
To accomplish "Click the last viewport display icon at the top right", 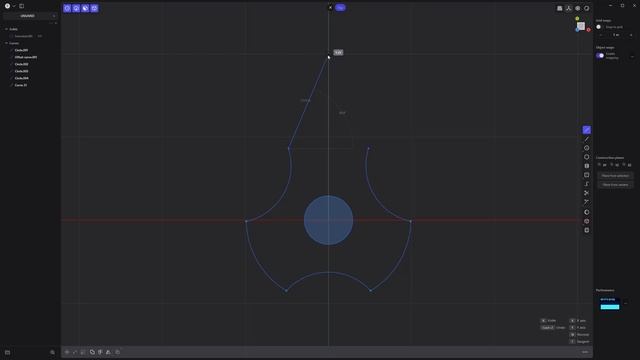I will pyautogui.click(x=587, y=8).
